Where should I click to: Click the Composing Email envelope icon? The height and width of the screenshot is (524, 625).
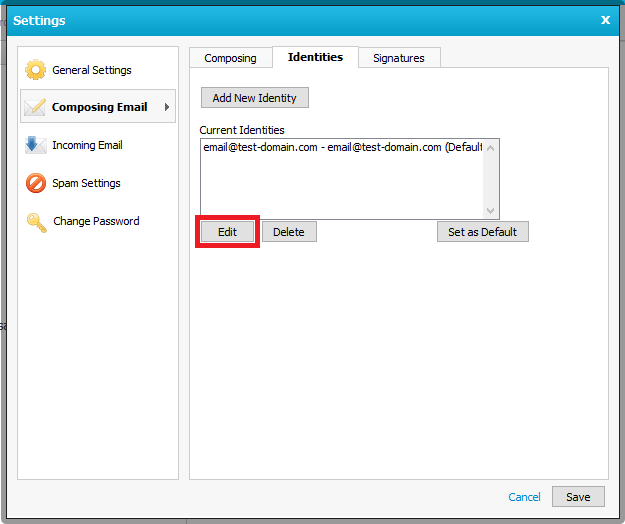pos(35,107)
